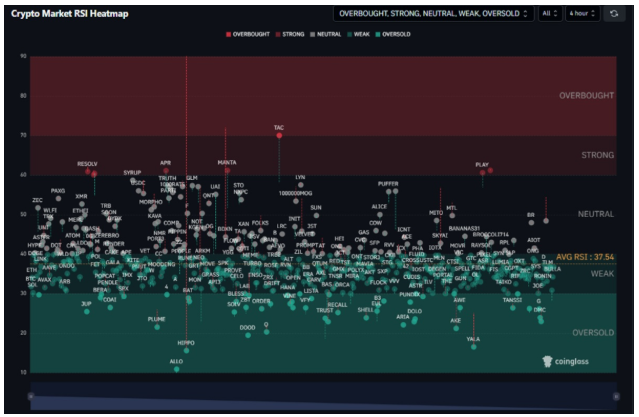
Task: Select the YALA marker dot
Action: click(x=473, y=346)
